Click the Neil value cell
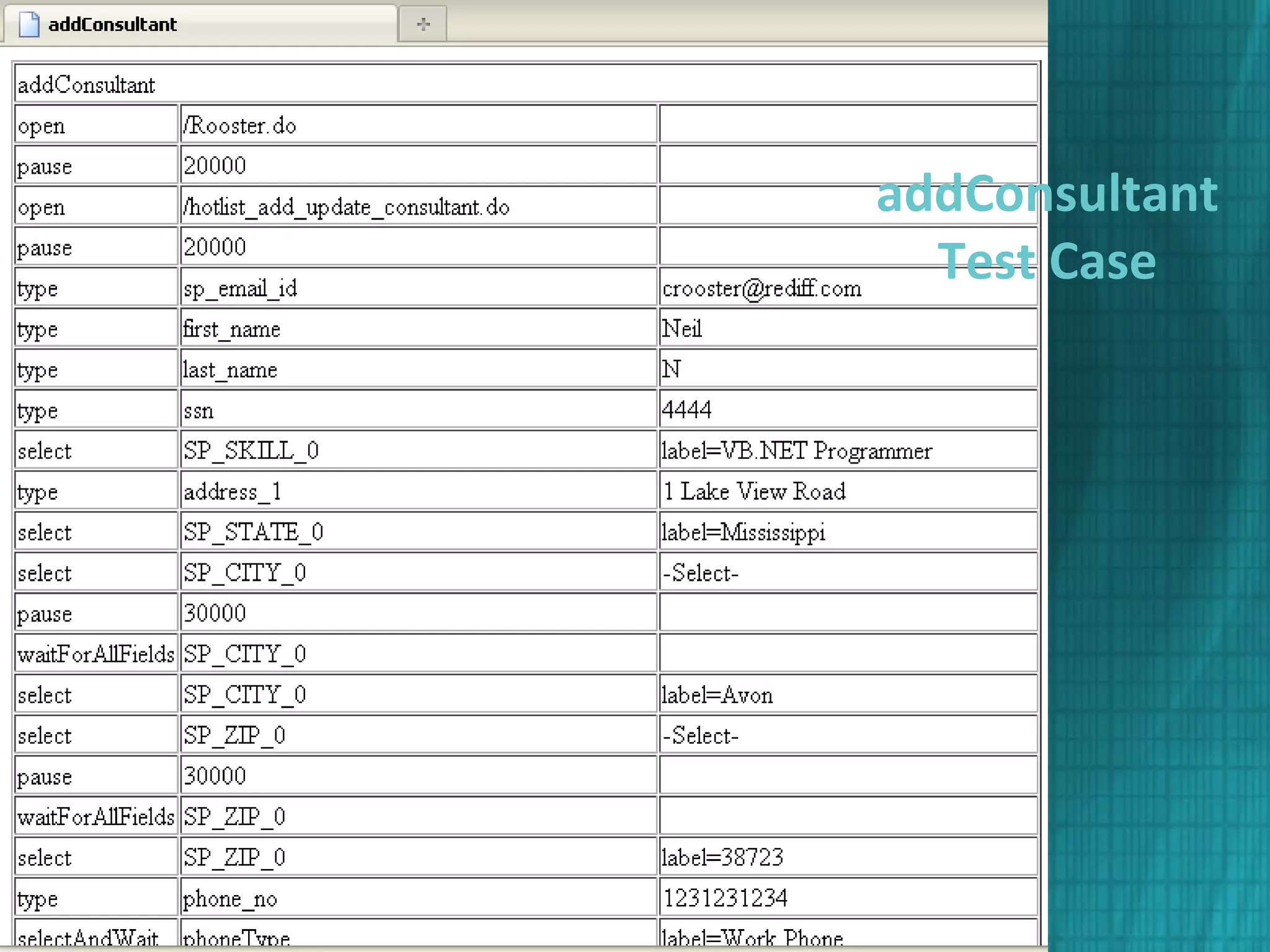This screenshot has width=1270, height=952. click(x=848, y=328)
